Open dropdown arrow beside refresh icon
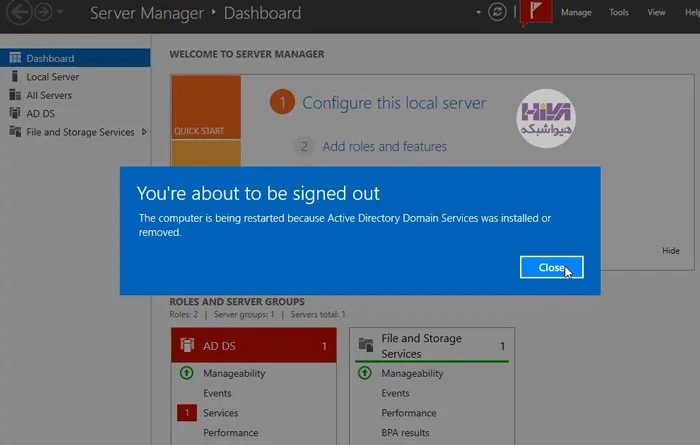This screenshot has width=700, height=445. tap(478, 12)
